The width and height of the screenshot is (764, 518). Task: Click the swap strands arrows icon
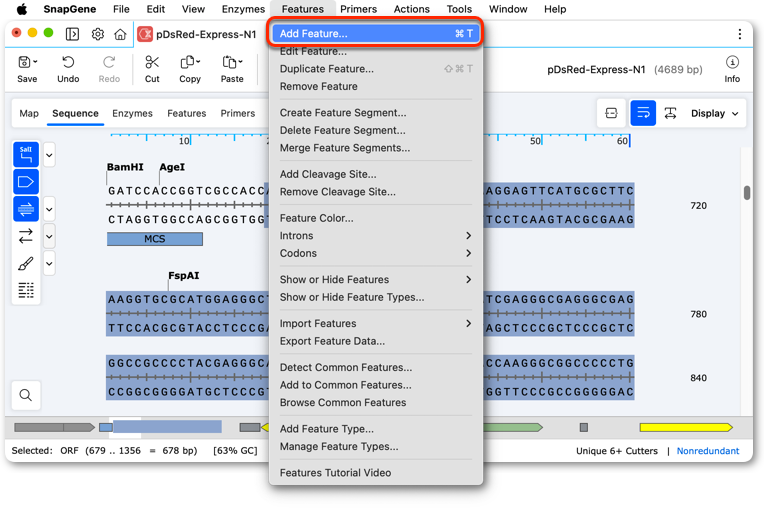[x=26, y=236]
